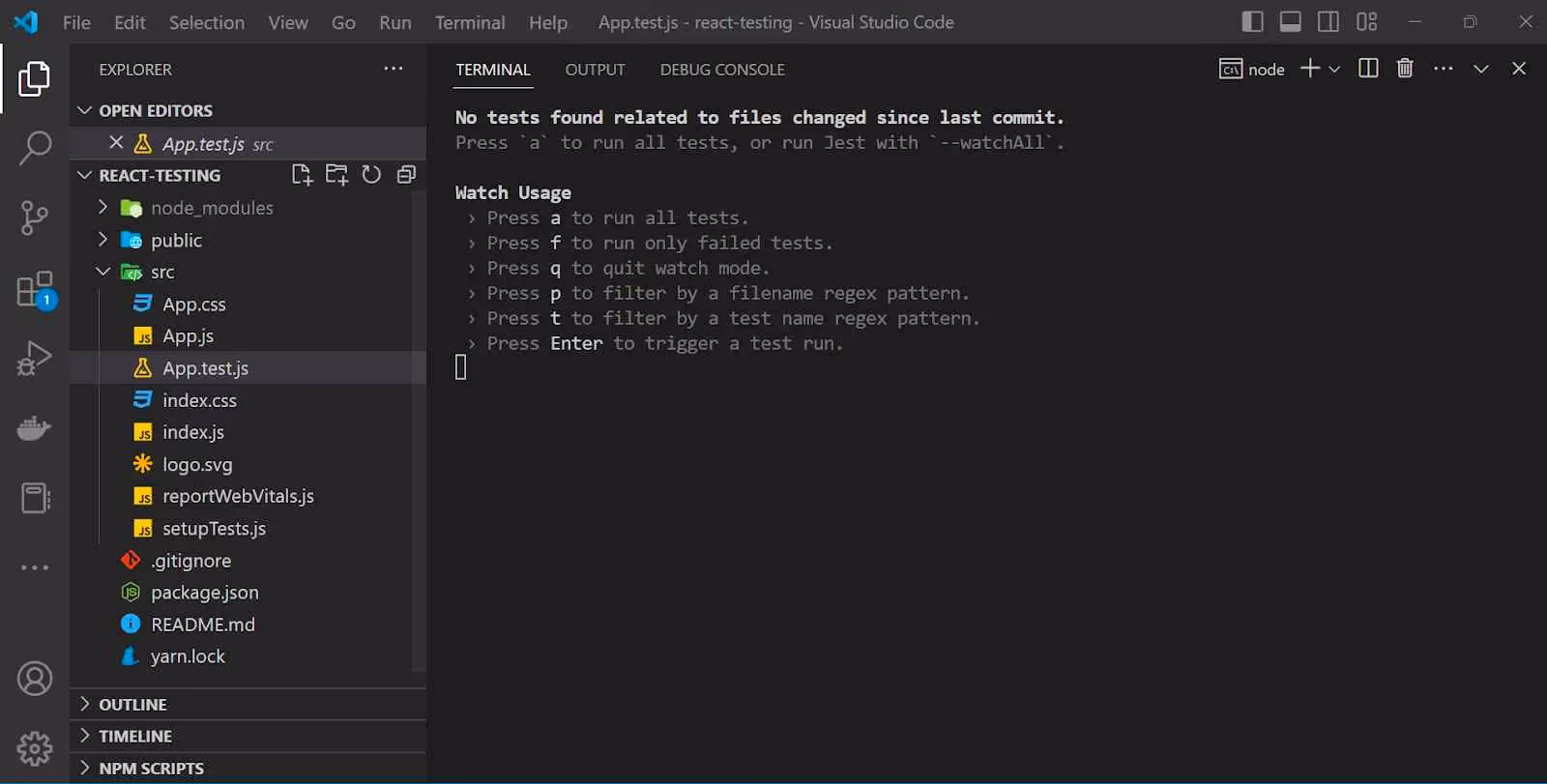Image resolution: width=1547 pixels, height=784 pixels.
Task: Click the Visual Studio Code logo icon
Action: click(x=26, y=21)
